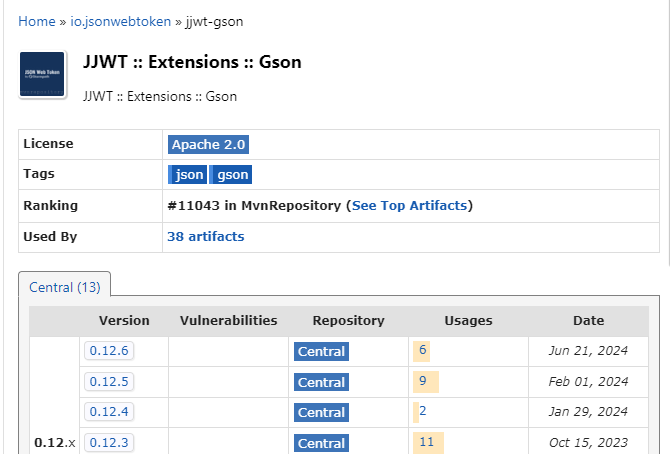Image resolution: width=670 pixels, height=454 pixels.
Task: View the 2 usages of 0.12.4
Action: [x=423, y=411]
